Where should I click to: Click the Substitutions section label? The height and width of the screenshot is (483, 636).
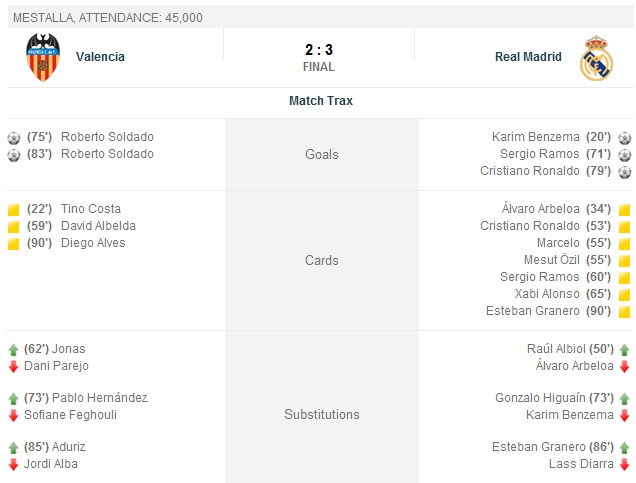[x=321, y=415]
